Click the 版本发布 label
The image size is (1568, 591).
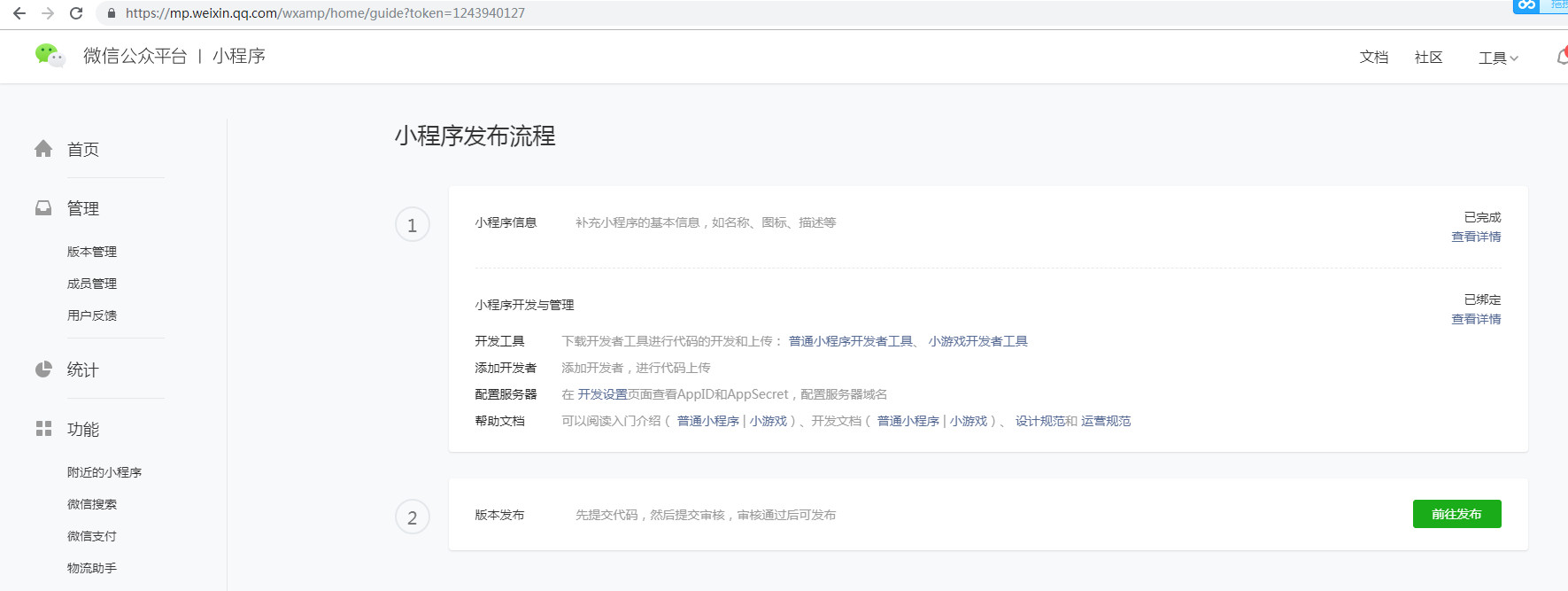click(x=499, y=515)
